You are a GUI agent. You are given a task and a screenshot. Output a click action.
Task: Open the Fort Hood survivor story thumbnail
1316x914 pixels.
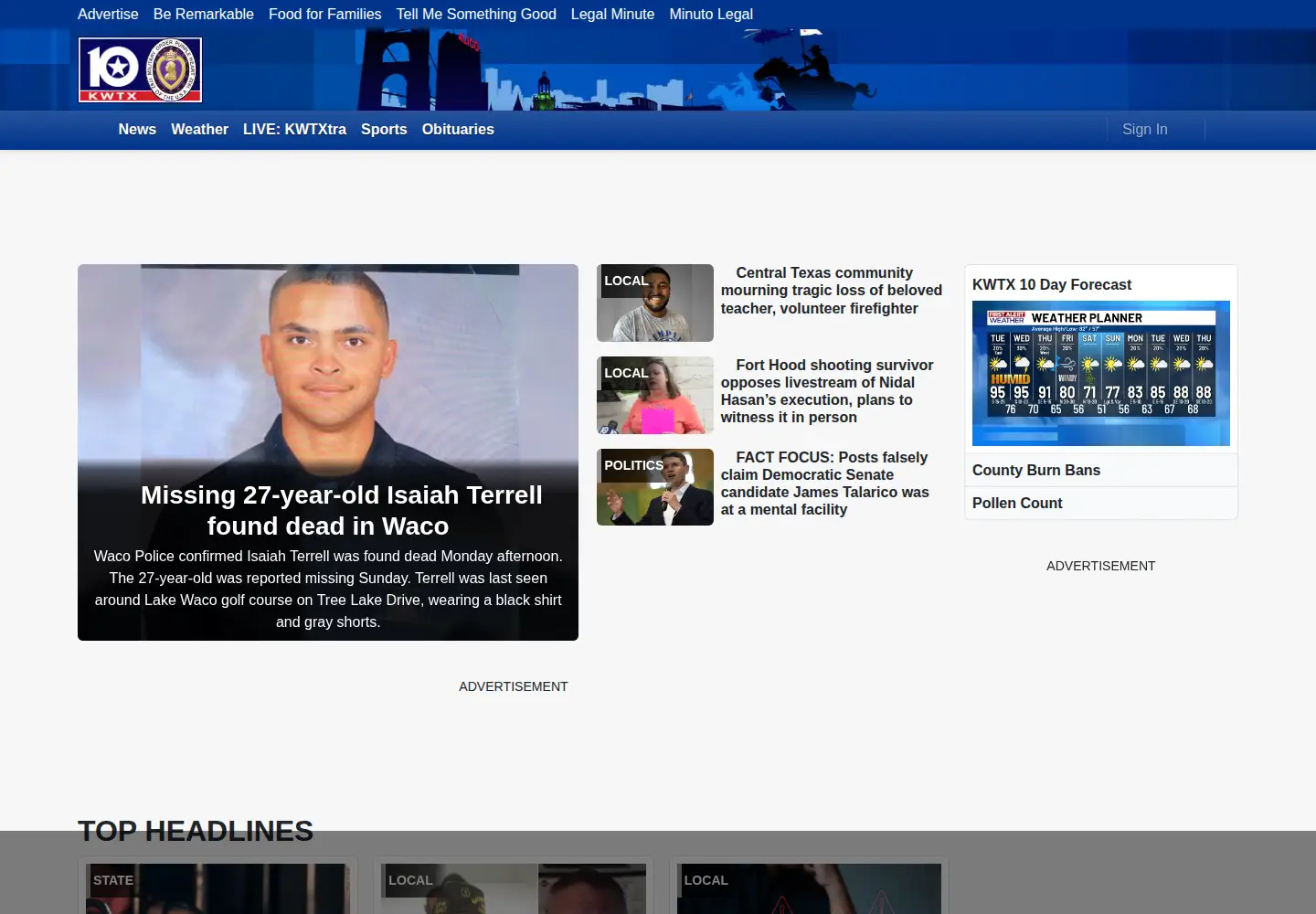655,395
